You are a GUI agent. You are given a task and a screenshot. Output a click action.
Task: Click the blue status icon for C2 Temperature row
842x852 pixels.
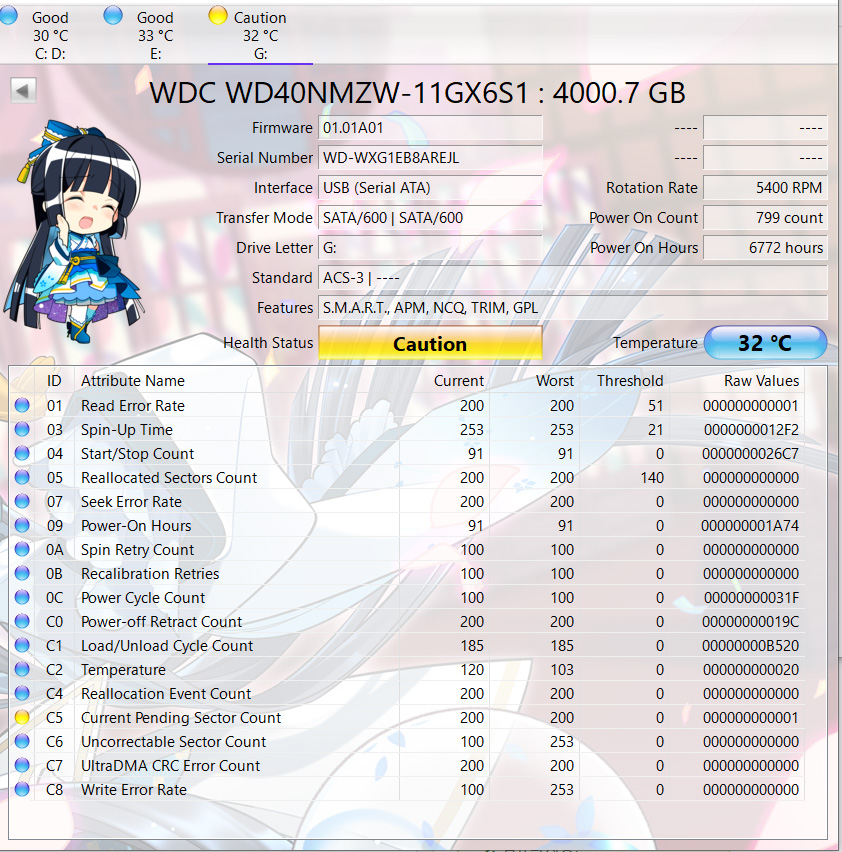coord(22,669)
